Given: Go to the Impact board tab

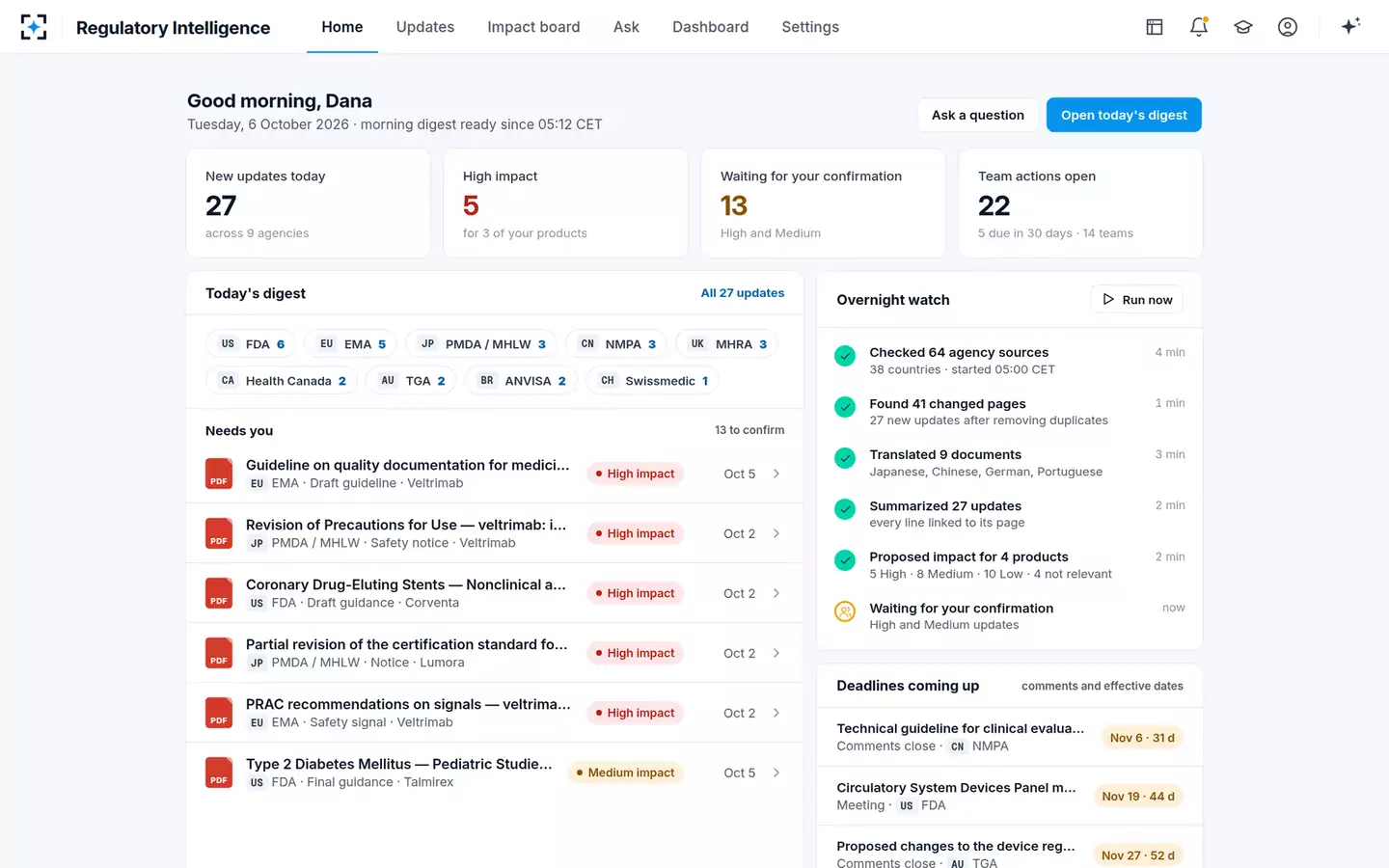Looking at the screenshot, I should click(533, 27).
